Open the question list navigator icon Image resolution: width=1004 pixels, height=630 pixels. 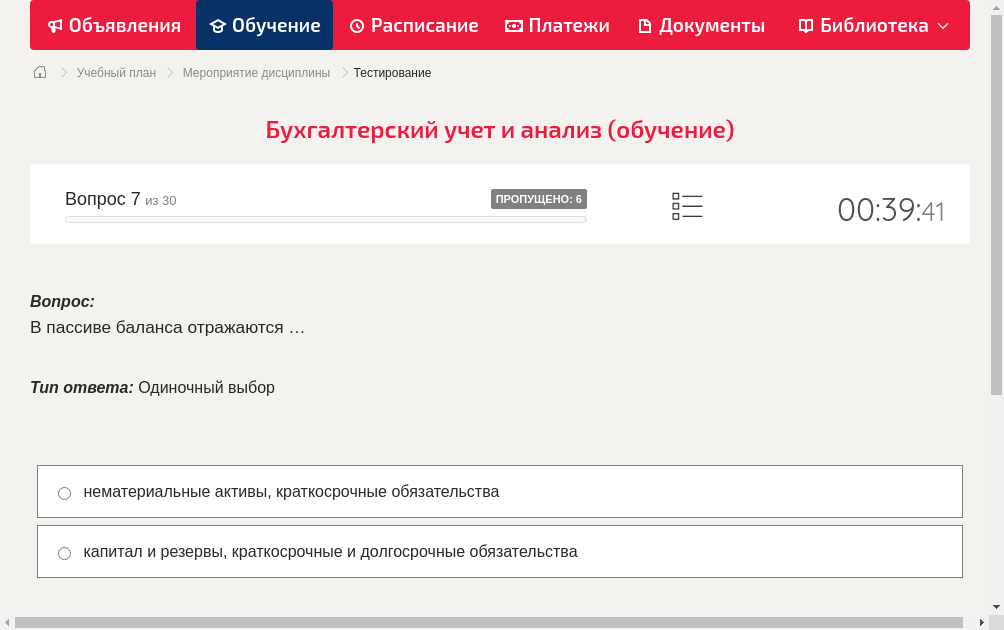coord(687,206)
